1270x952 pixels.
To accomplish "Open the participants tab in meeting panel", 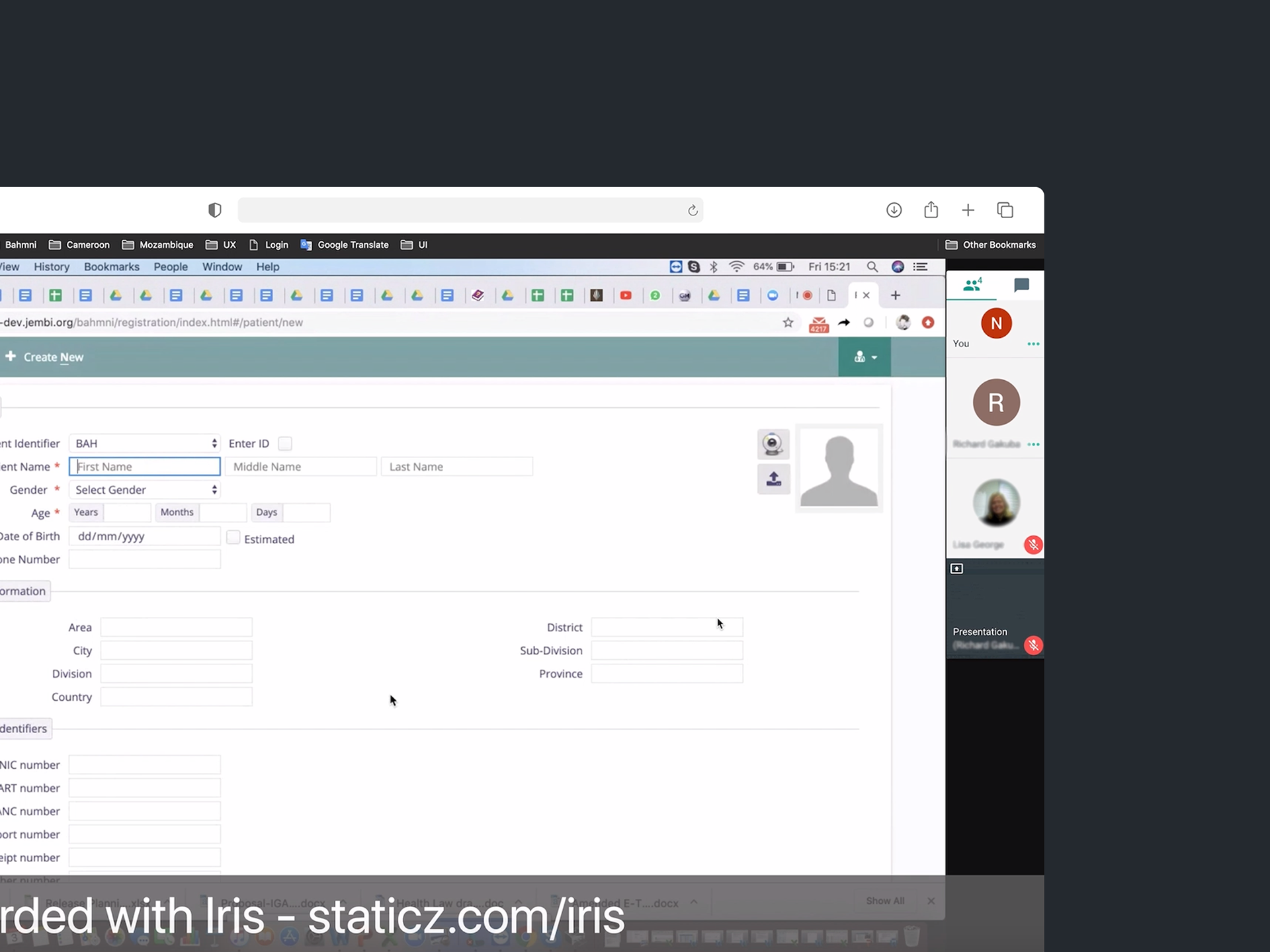I will 972,285.
